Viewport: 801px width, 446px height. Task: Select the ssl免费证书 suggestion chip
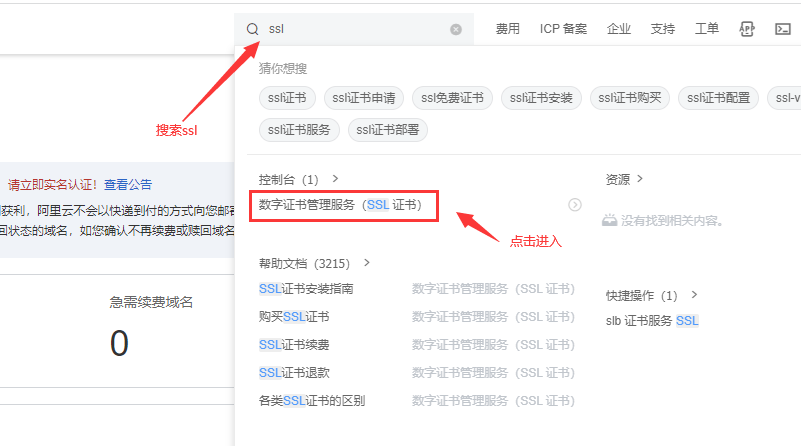452,98
